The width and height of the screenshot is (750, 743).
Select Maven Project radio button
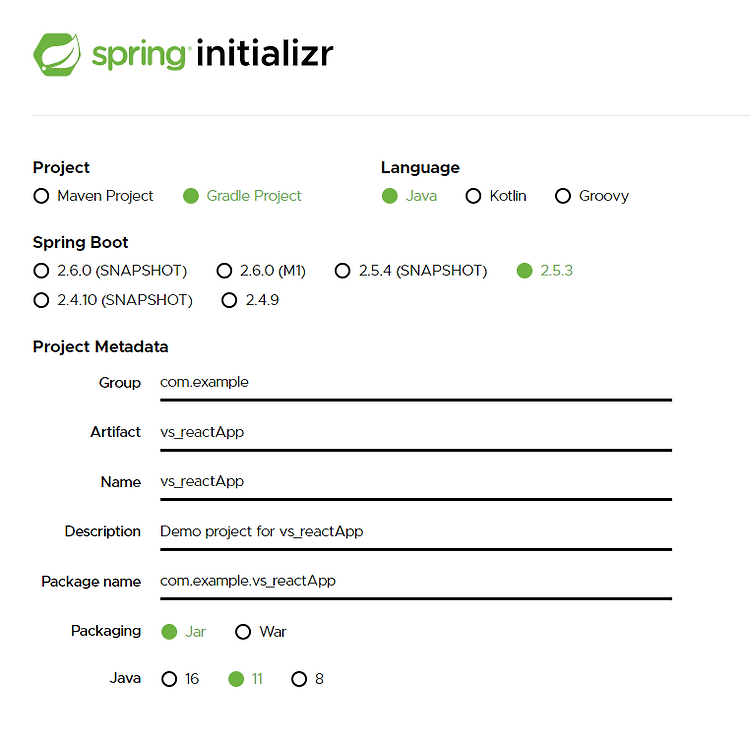[93, 196]
